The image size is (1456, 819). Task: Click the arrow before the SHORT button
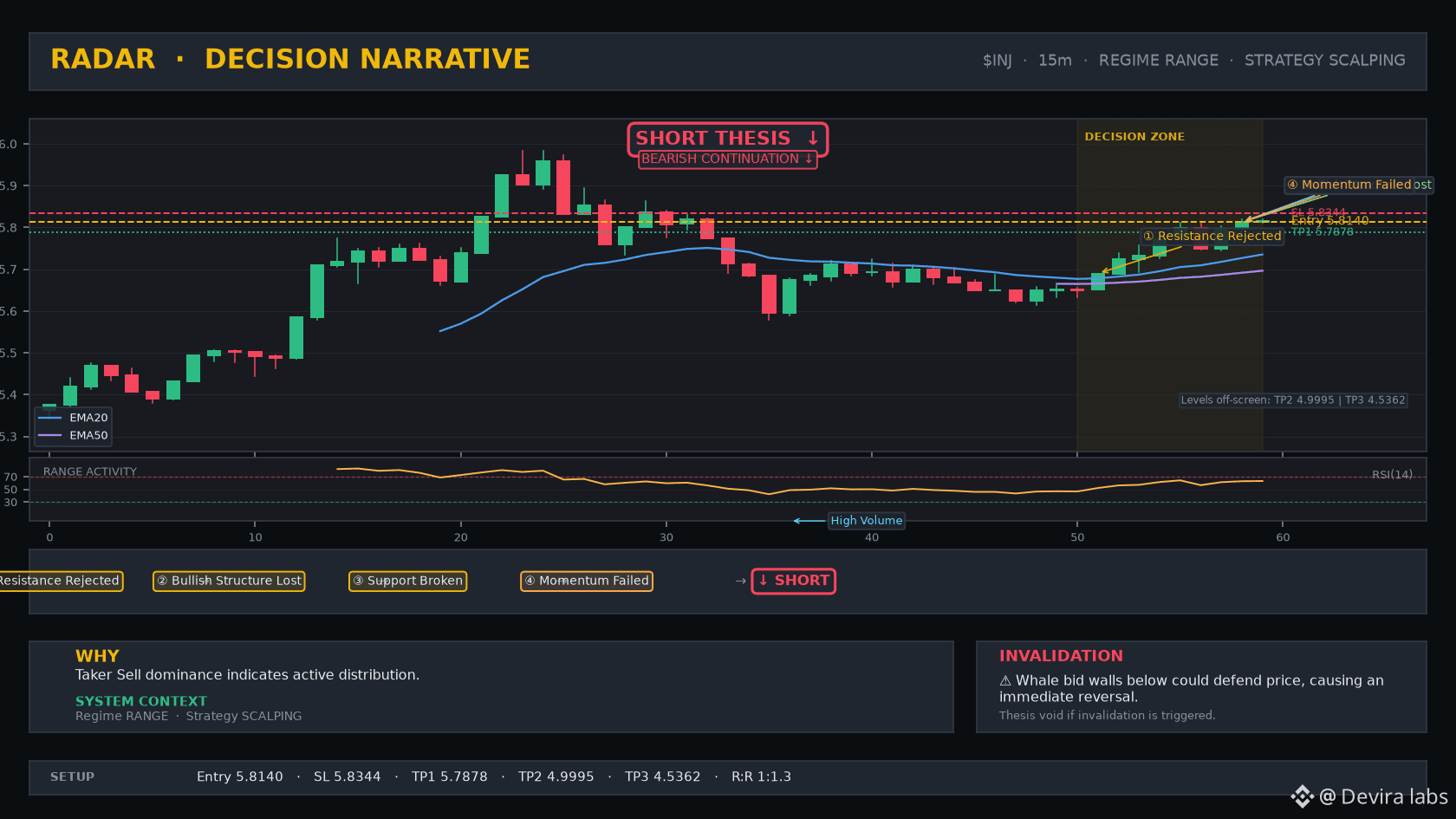click(740, 581)
